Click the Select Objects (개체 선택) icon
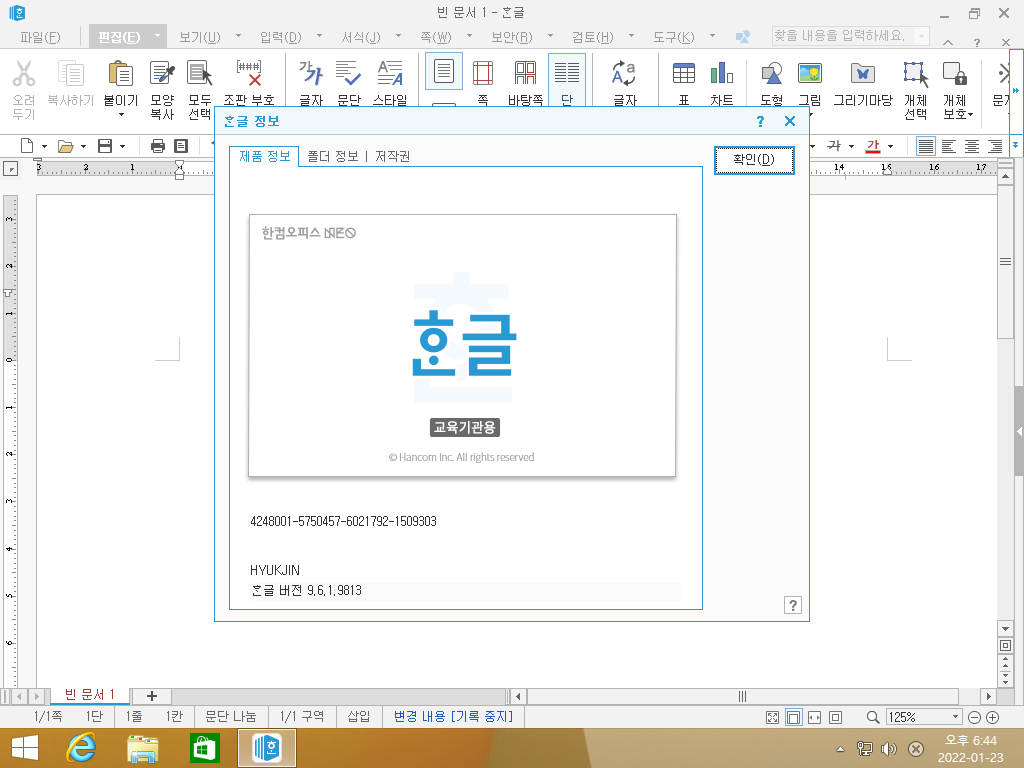 [916, 74]
